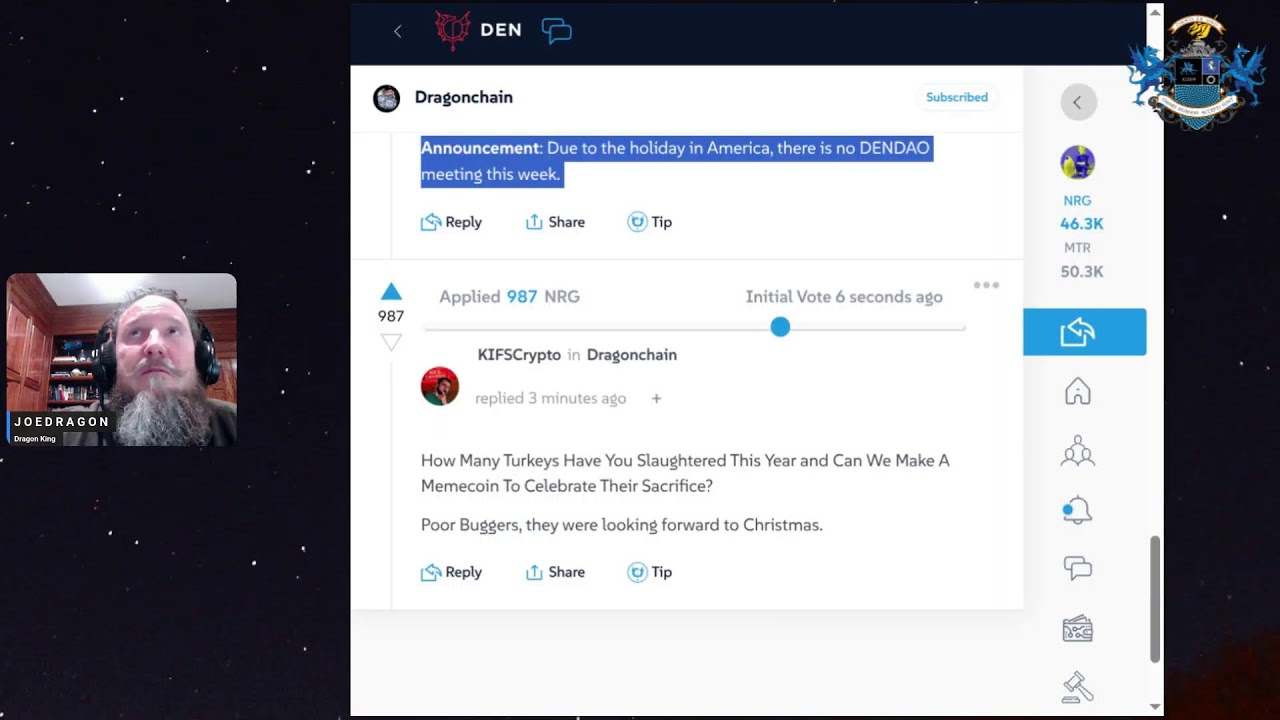Tip the KIFSCrypto Turkeys post
1280x720 pixels.
tap(649, 572)
